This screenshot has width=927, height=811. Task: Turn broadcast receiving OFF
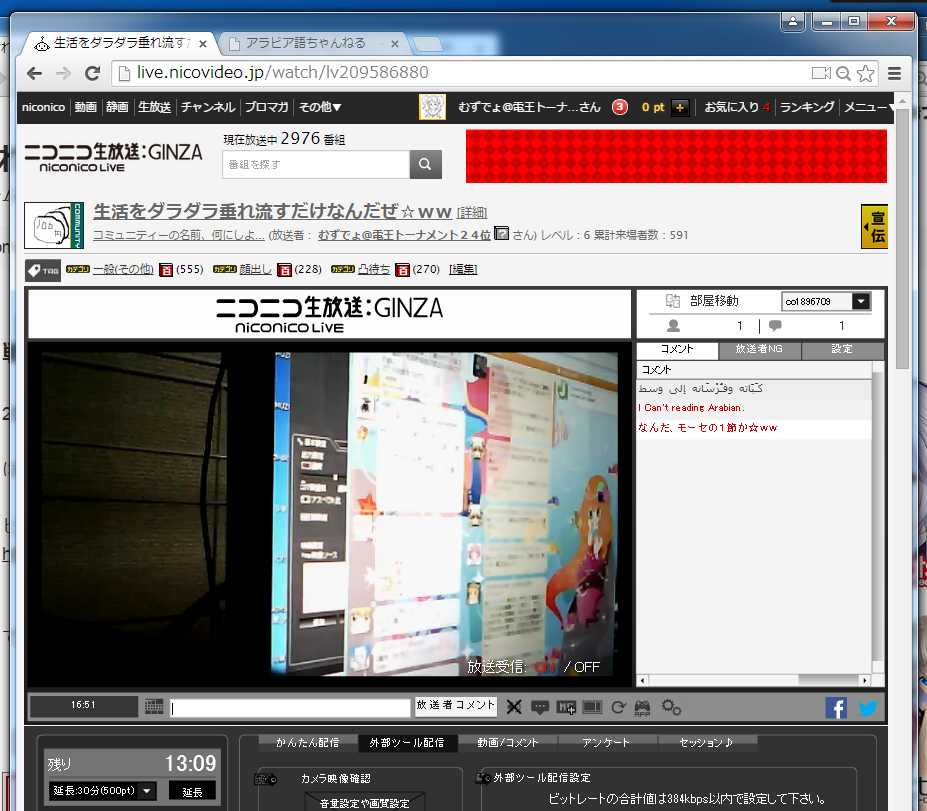(586, 667)
